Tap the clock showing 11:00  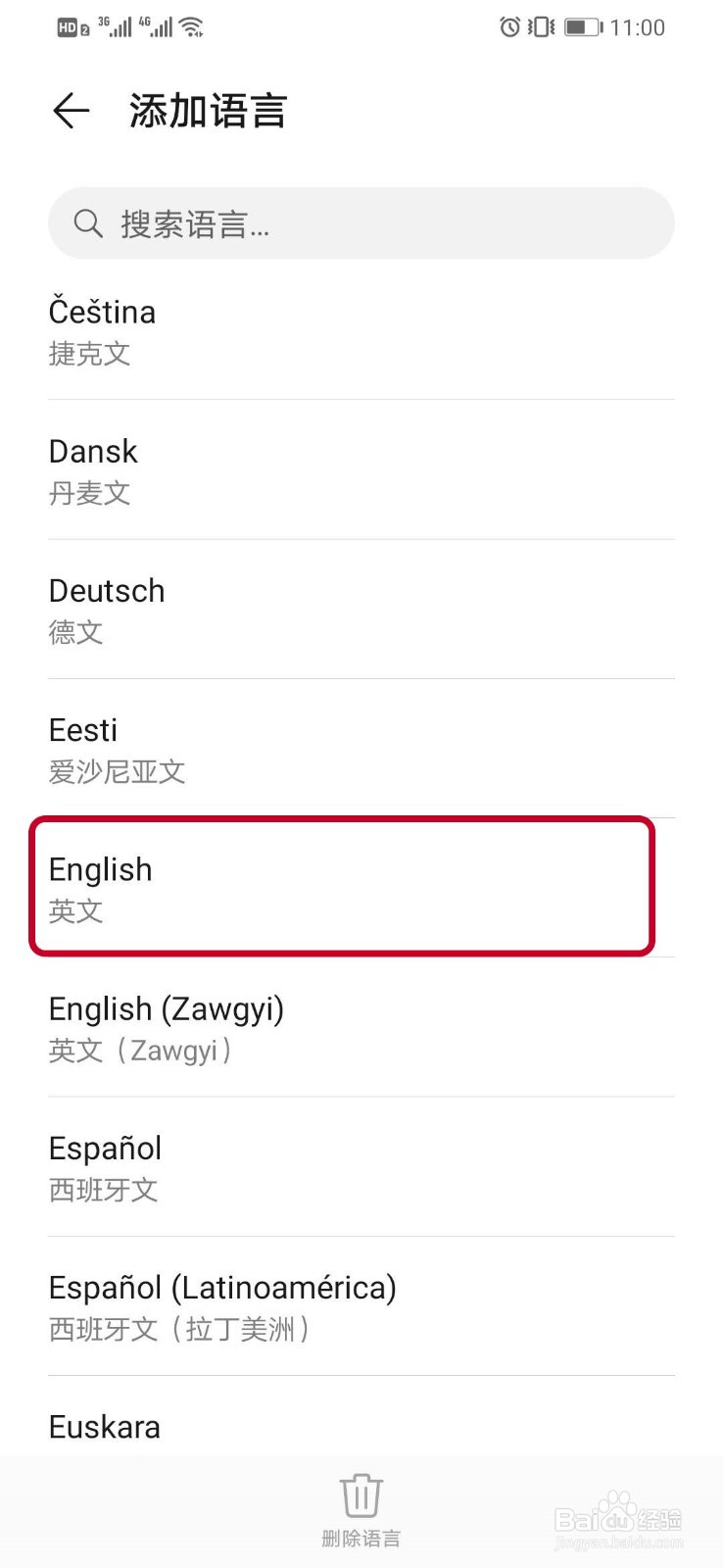[638, 27]
